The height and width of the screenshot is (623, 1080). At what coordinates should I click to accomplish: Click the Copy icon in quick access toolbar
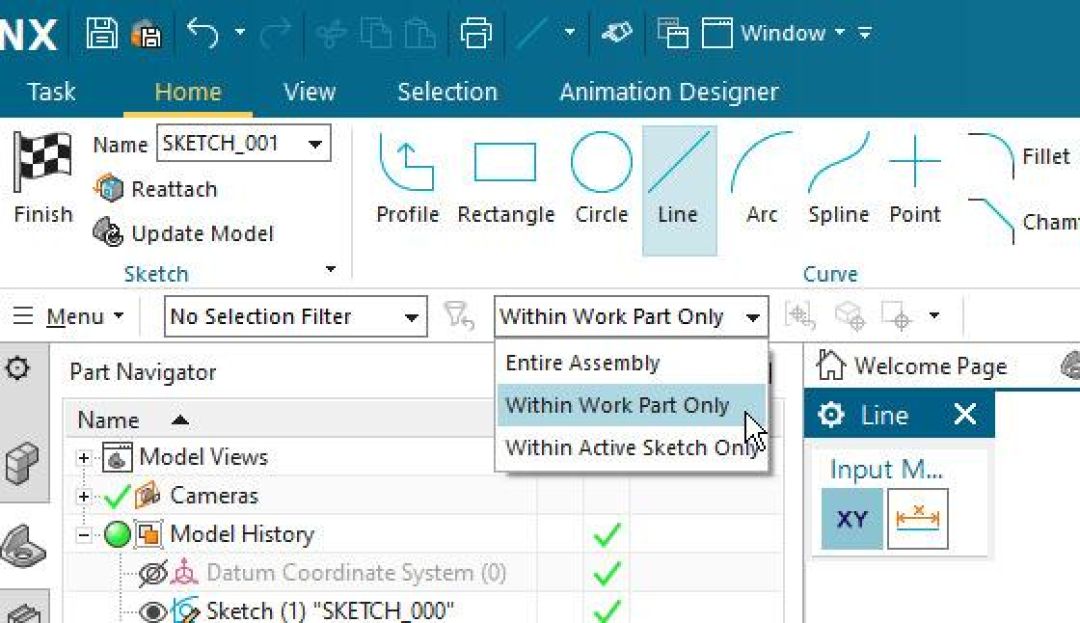375,33
